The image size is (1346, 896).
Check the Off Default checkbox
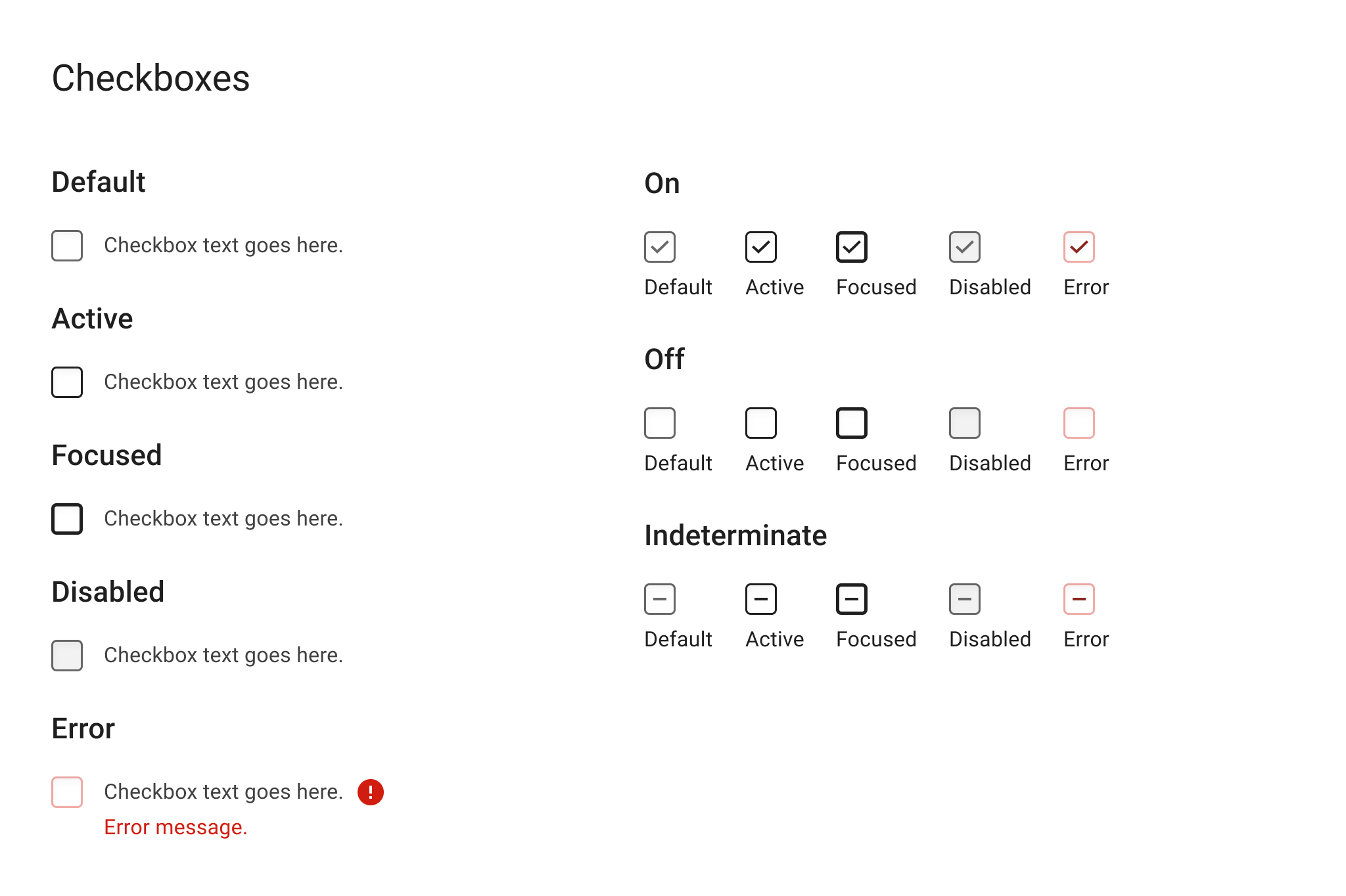[x=660, y=423]
